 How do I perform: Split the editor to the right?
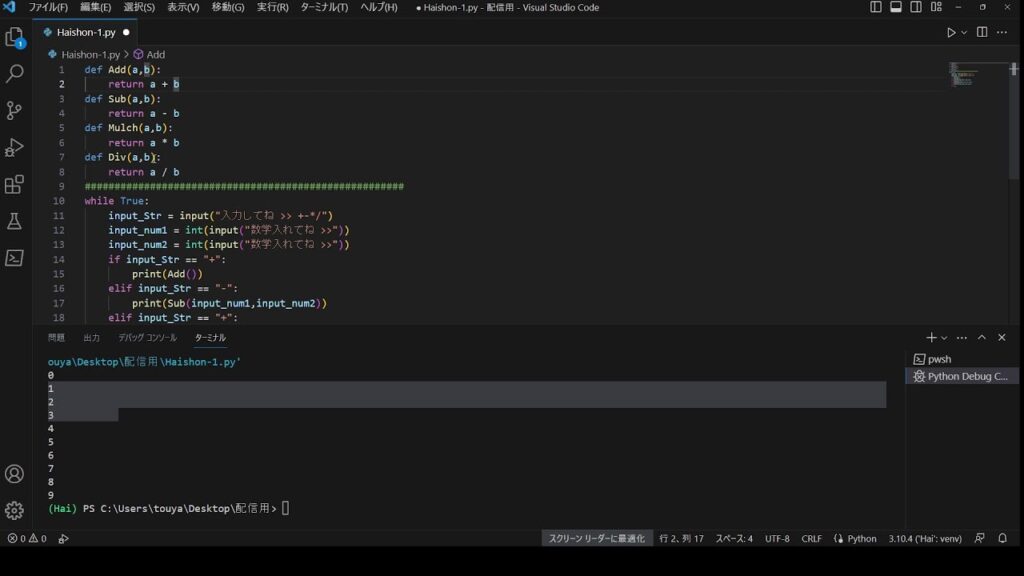click(982, 32)
